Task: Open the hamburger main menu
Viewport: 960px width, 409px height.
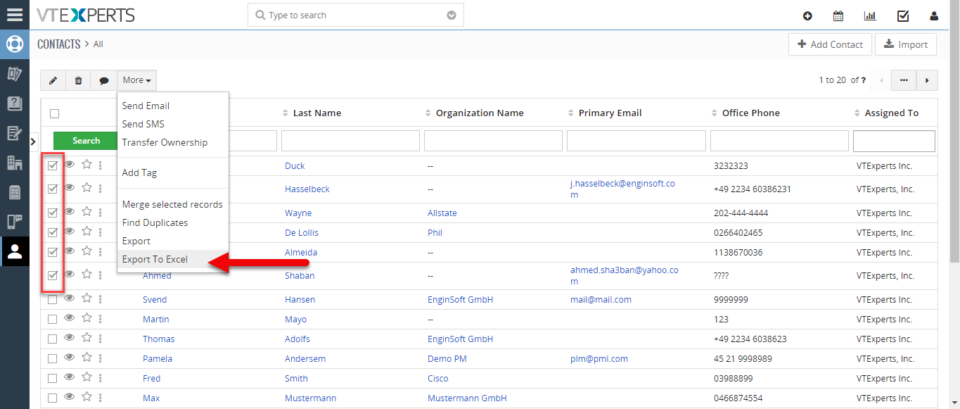Action: [x=14, y=14]
